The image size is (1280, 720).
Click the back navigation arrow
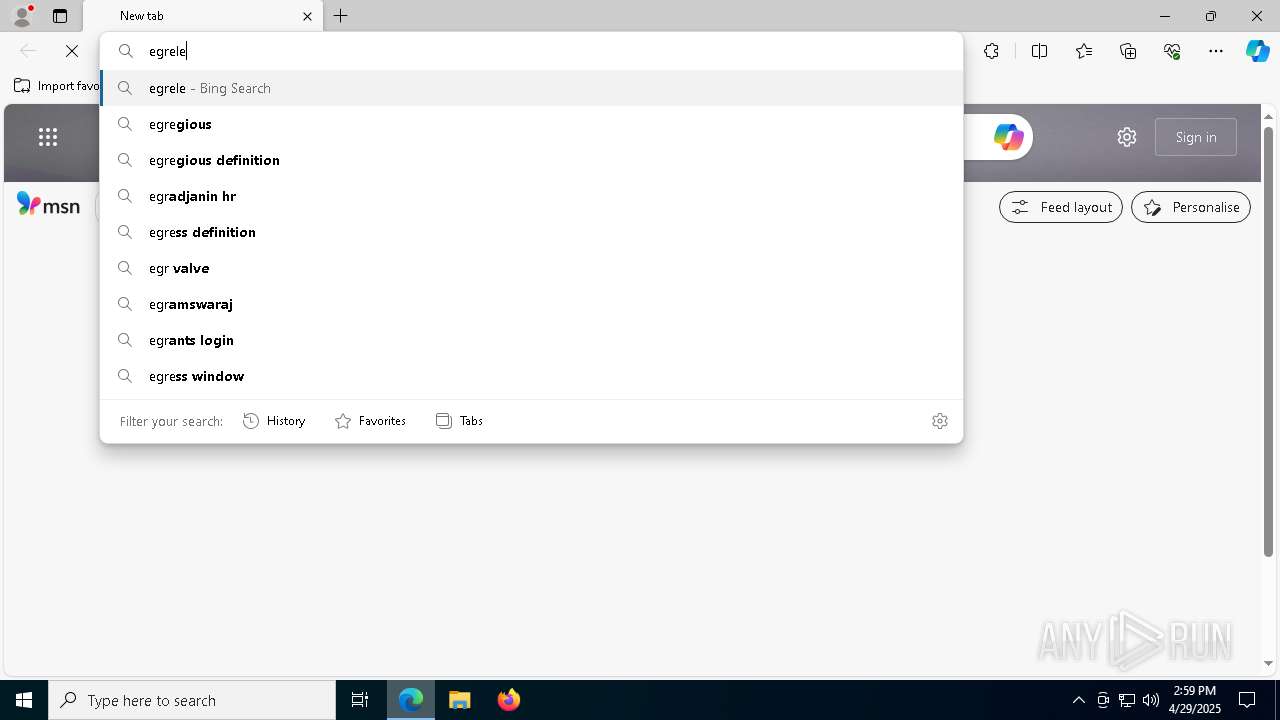point(28,51)
